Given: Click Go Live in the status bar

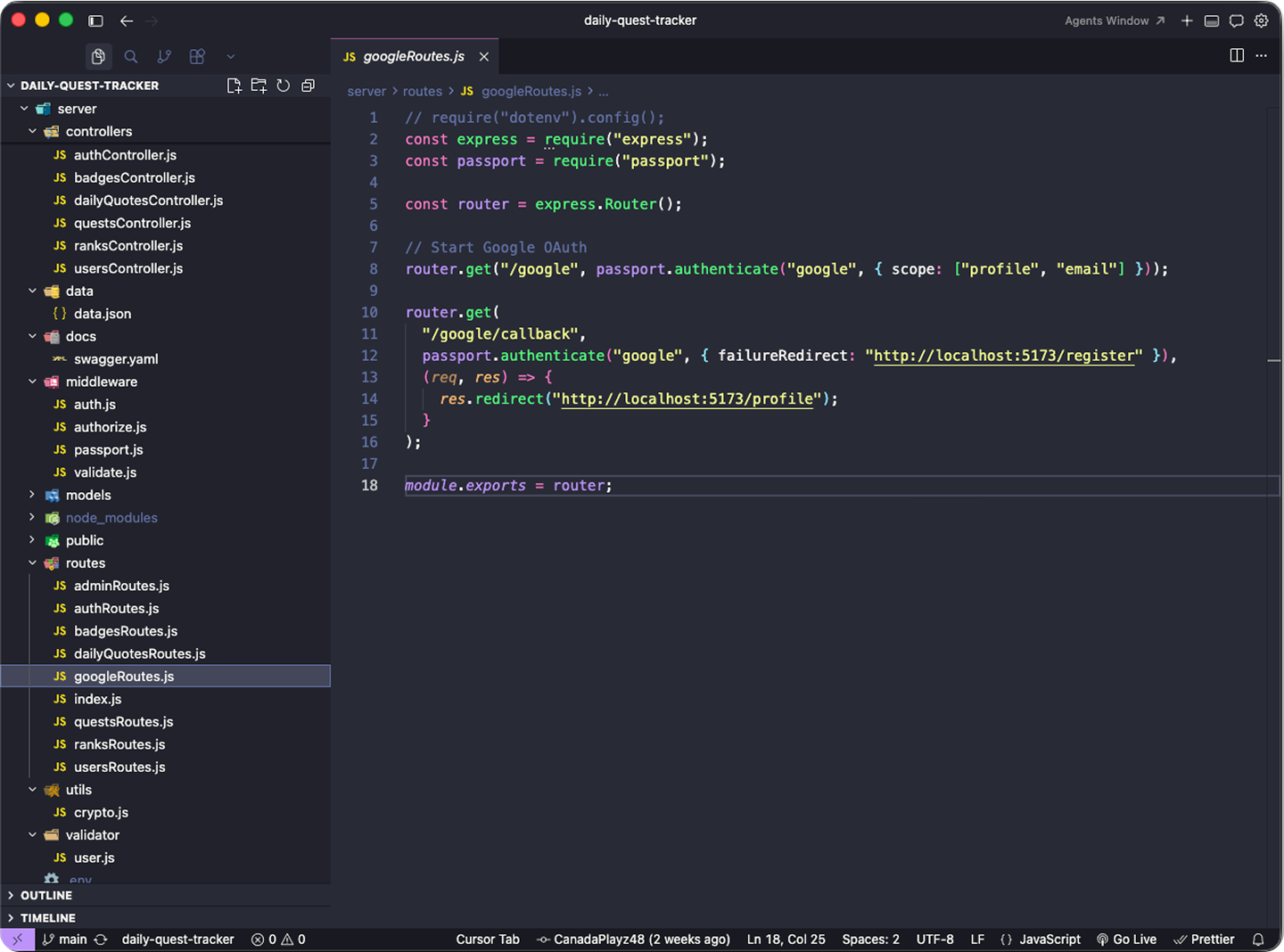Looking at the screenshot, I should click(1127, 940).
